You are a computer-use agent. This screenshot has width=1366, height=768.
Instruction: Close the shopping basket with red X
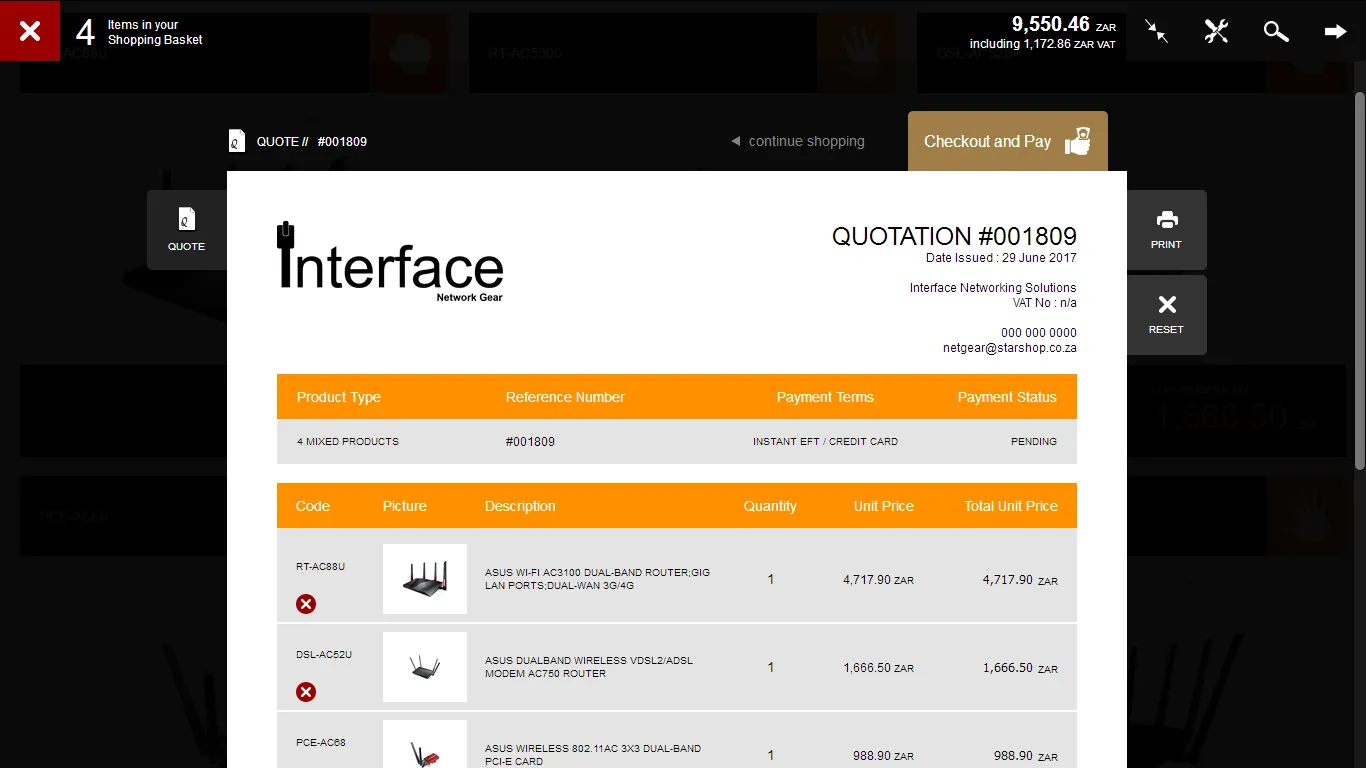click(30, 31)
